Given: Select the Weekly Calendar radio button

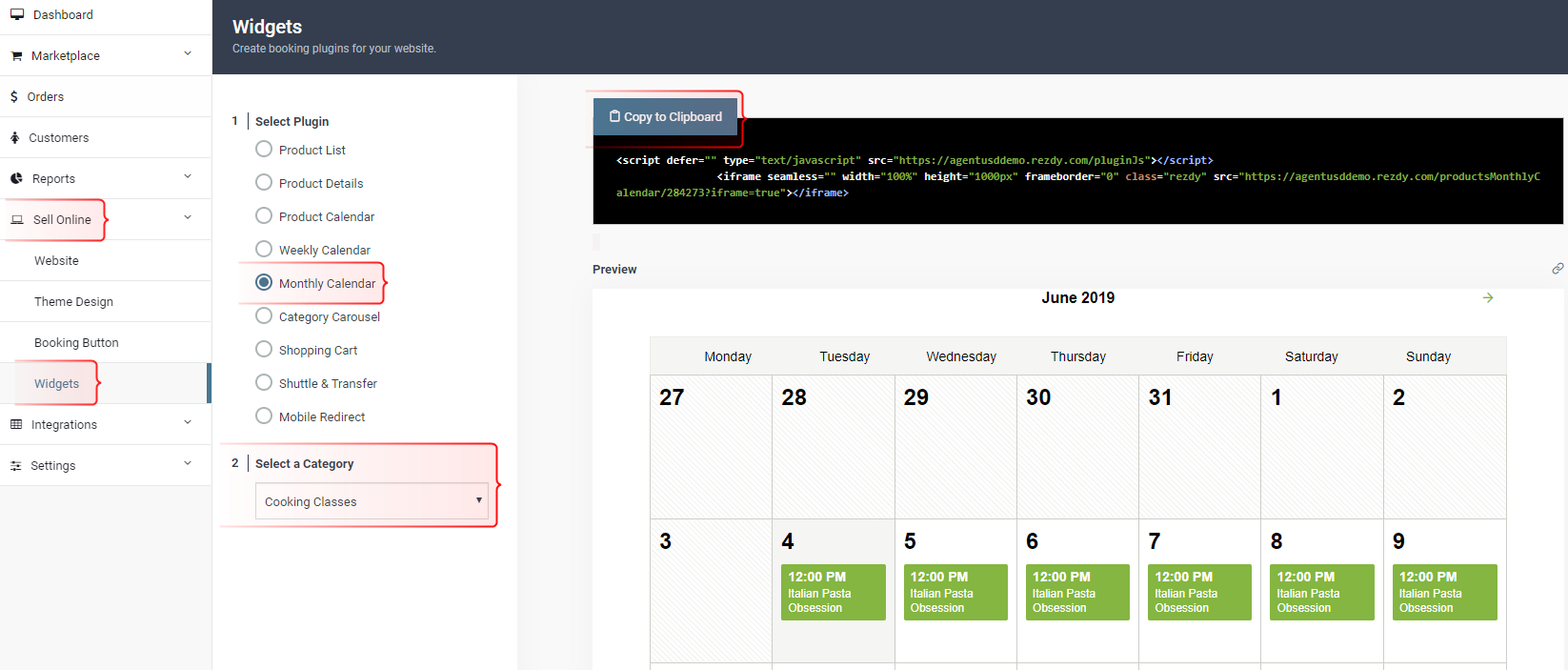Looking at the screenshot, I should [x=264, y=249].
